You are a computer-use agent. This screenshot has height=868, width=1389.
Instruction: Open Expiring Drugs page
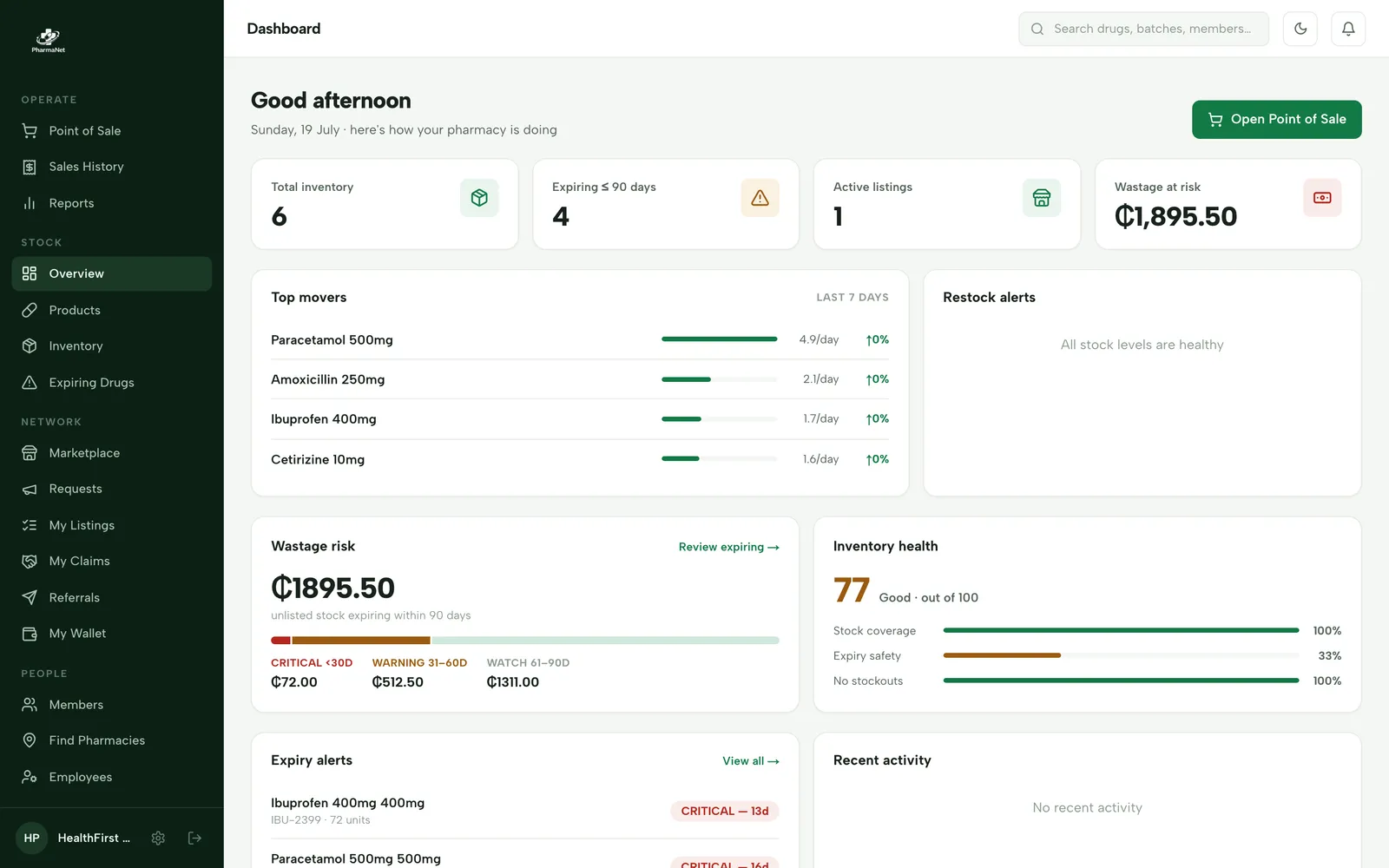coord(112,382)
